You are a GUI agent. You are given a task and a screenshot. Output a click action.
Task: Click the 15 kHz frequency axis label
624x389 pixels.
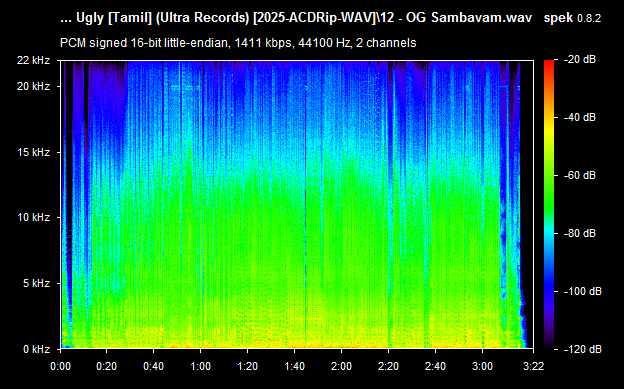click(33, 152)
